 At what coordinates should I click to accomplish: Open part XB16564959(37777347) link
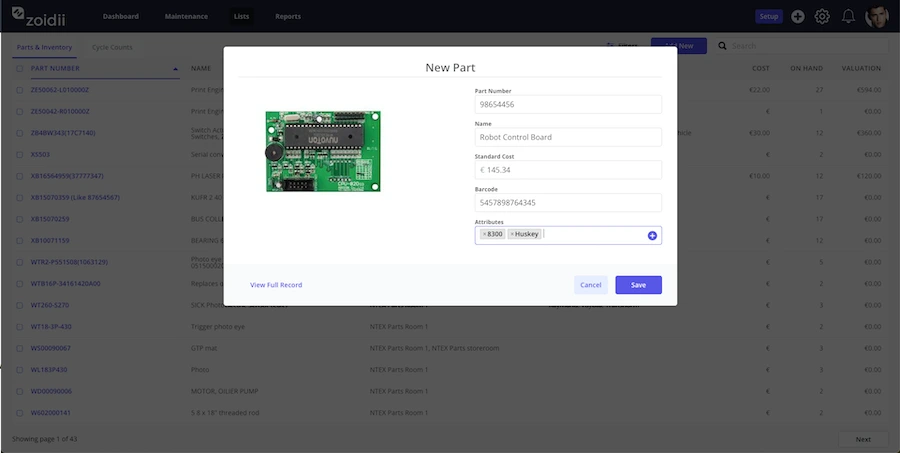tap(67, 176)
